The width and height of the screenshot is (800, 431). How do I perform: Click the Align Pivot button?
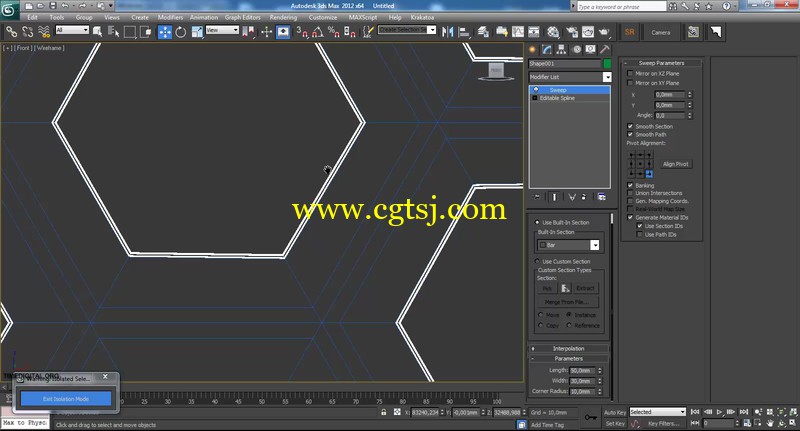point(676,164)
